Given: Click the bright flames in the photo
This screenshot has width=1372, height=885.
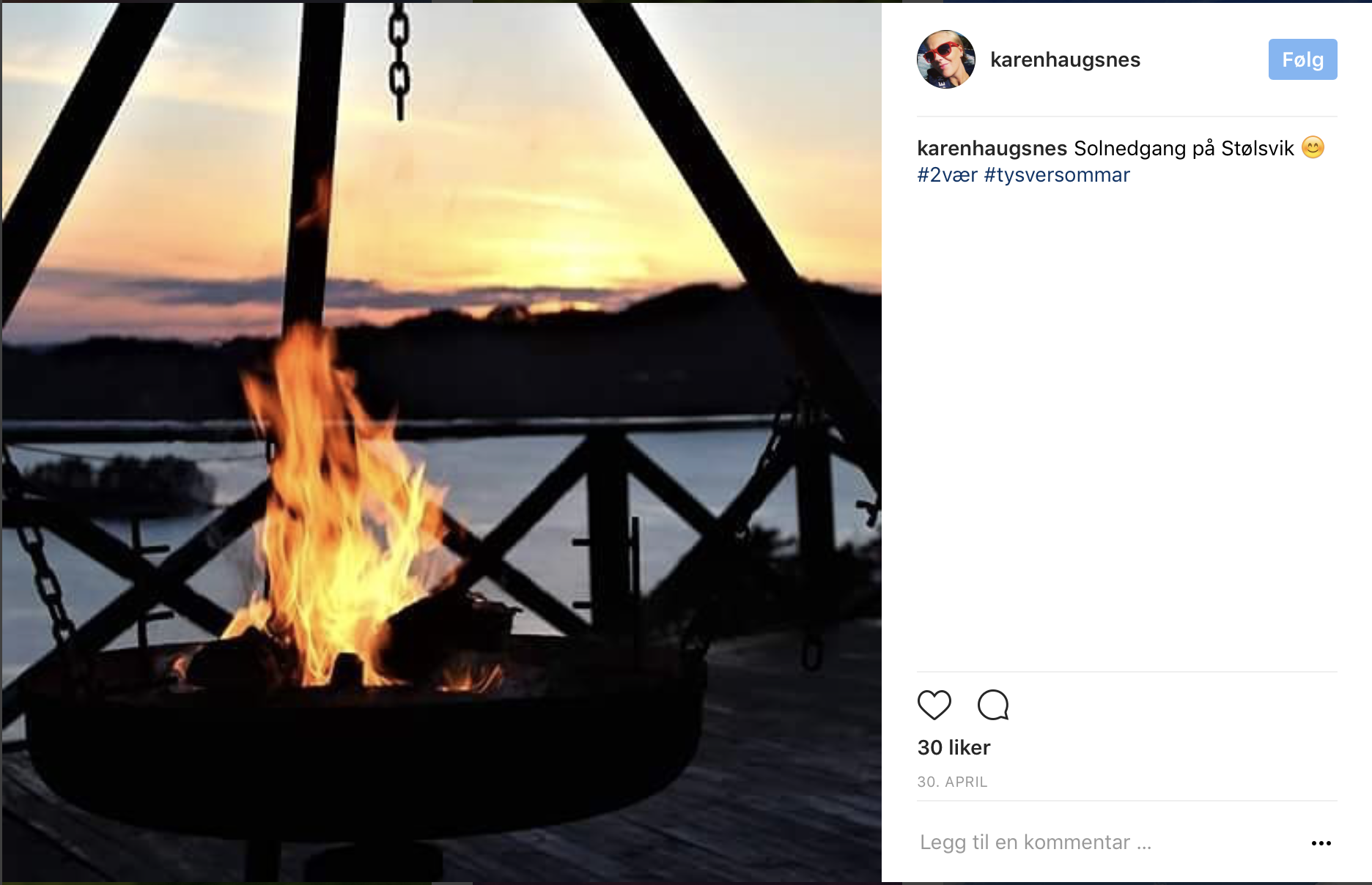Looking at the screenshot, I should [337, 513].
